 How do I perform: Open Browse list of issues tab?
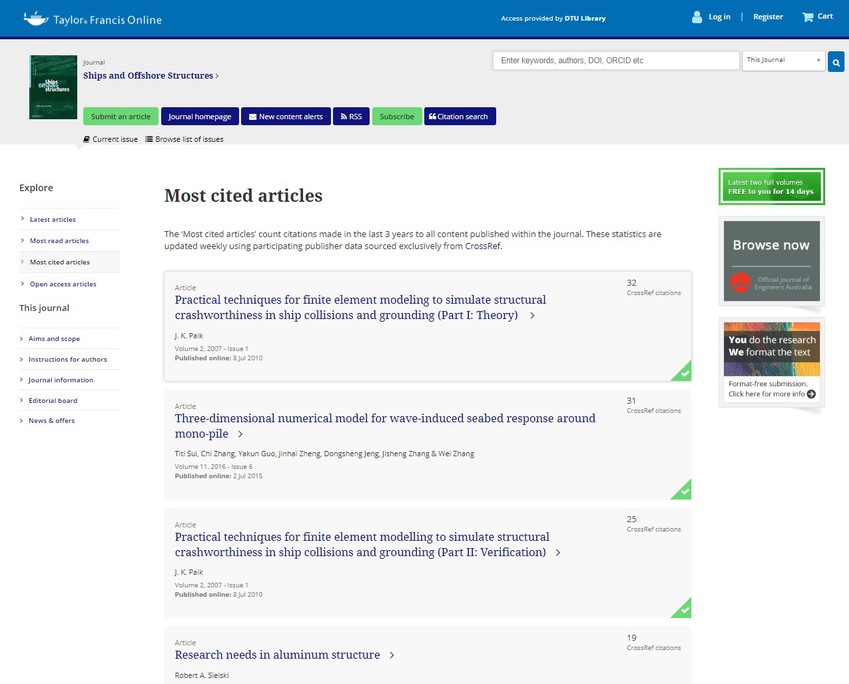click(x=185, y=139)
